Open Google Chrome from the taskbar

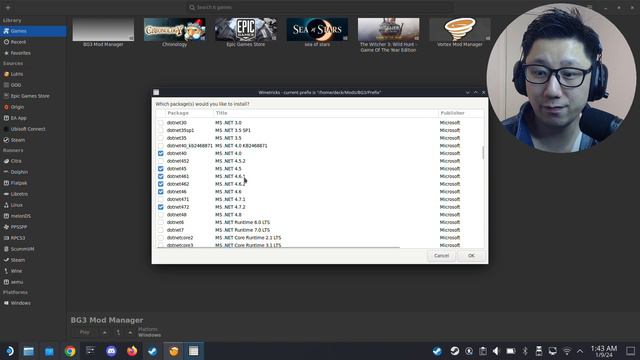[70, 351]
